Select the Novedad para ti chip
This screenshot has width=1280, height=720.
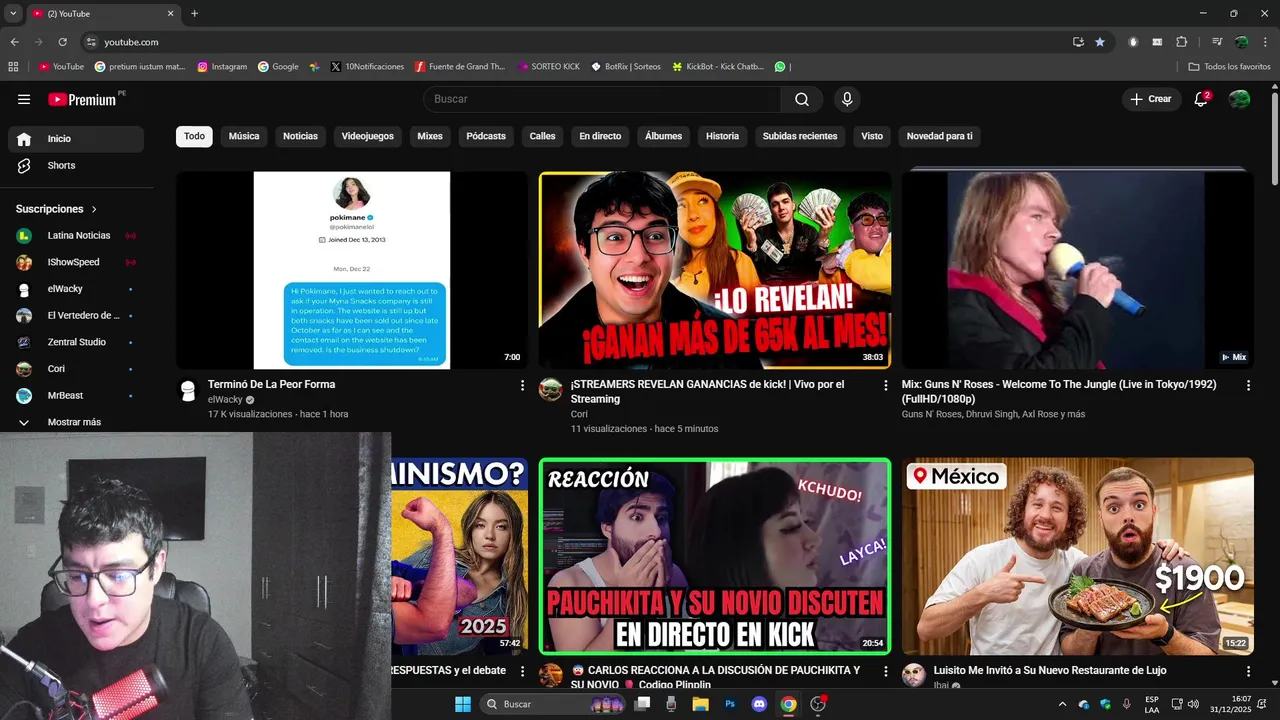(940, 136)
